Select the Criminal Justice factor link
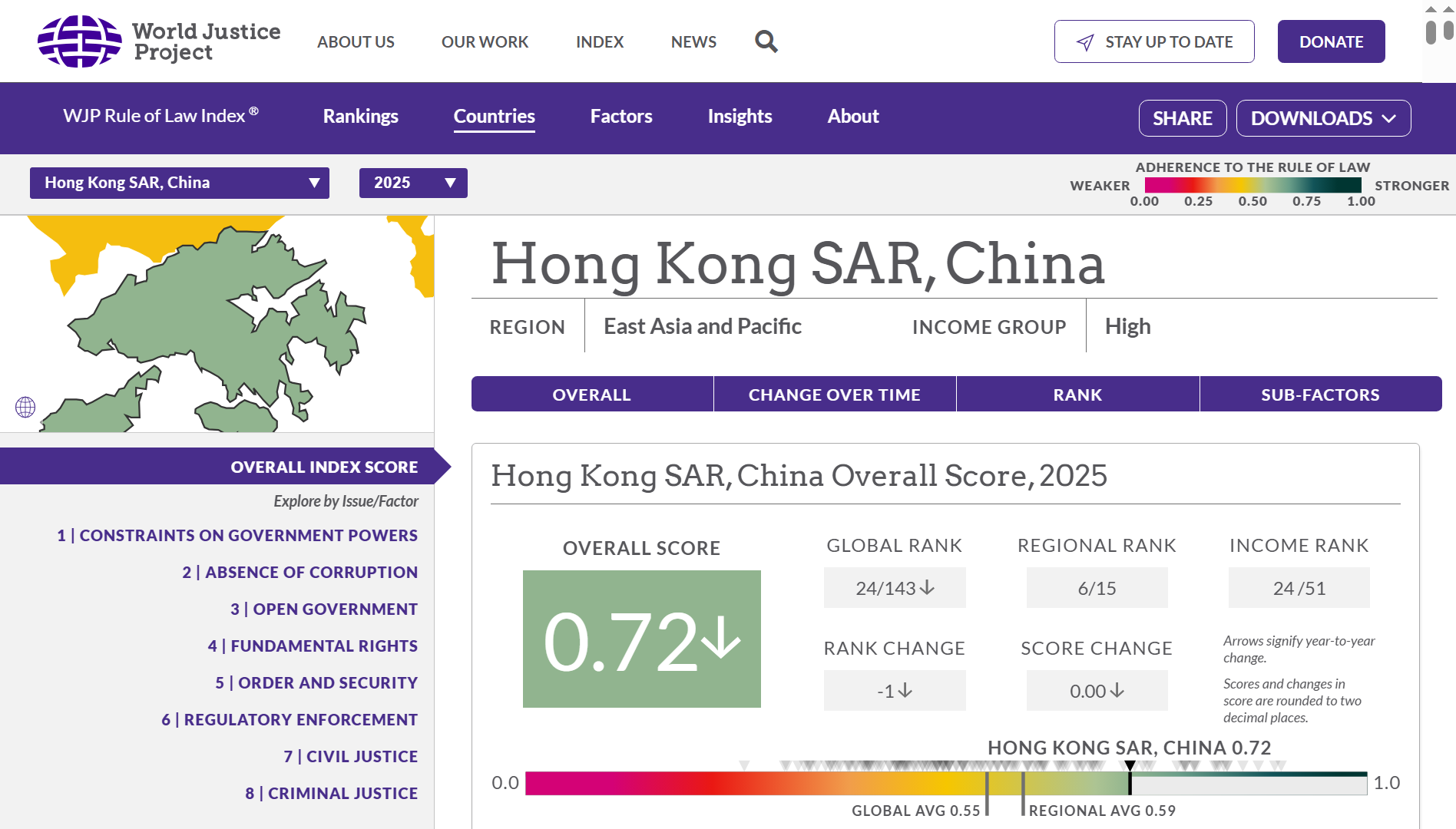 pos(331,794)
